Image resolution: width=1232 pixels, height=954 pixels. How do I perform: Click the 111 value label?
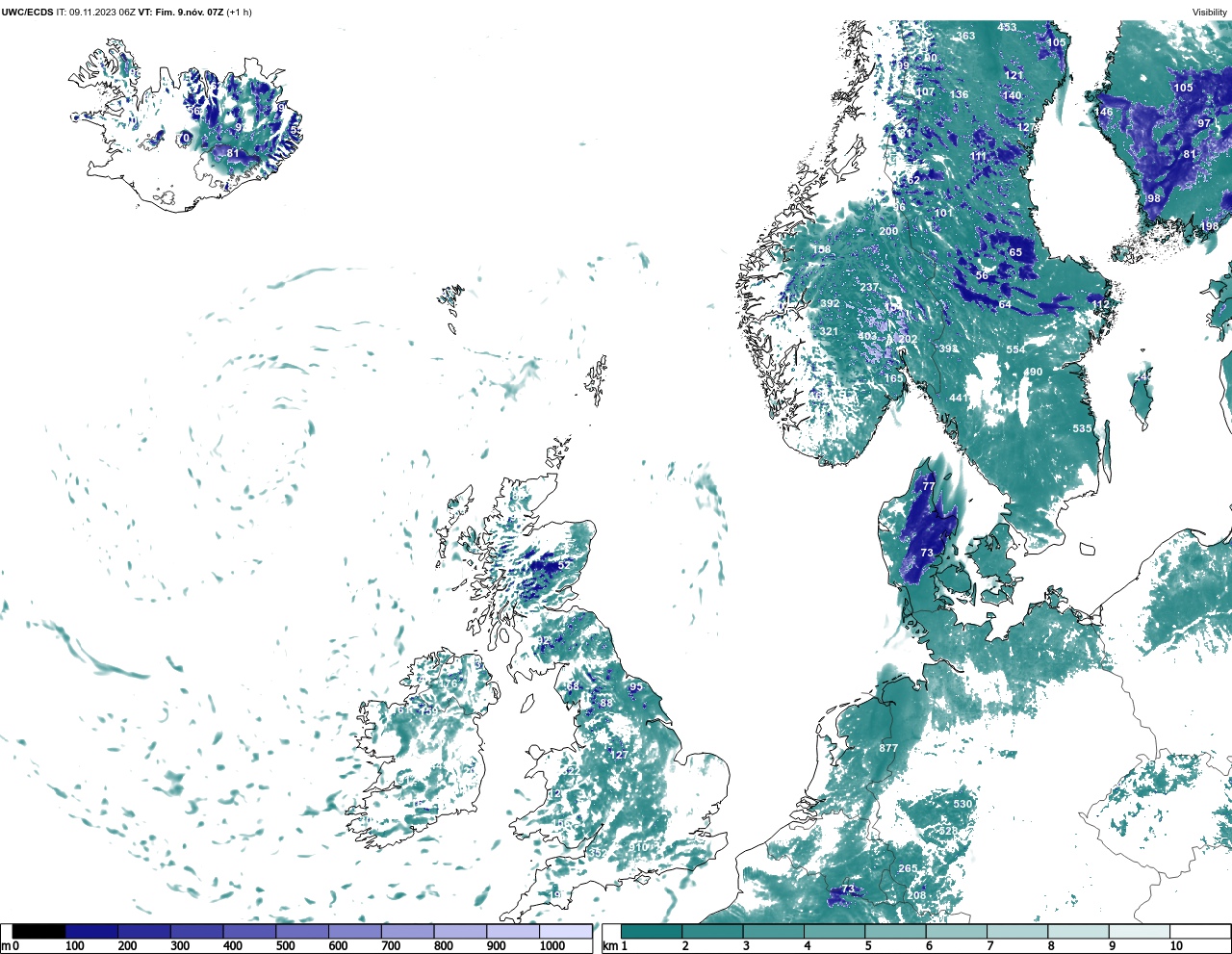point(978,156)
